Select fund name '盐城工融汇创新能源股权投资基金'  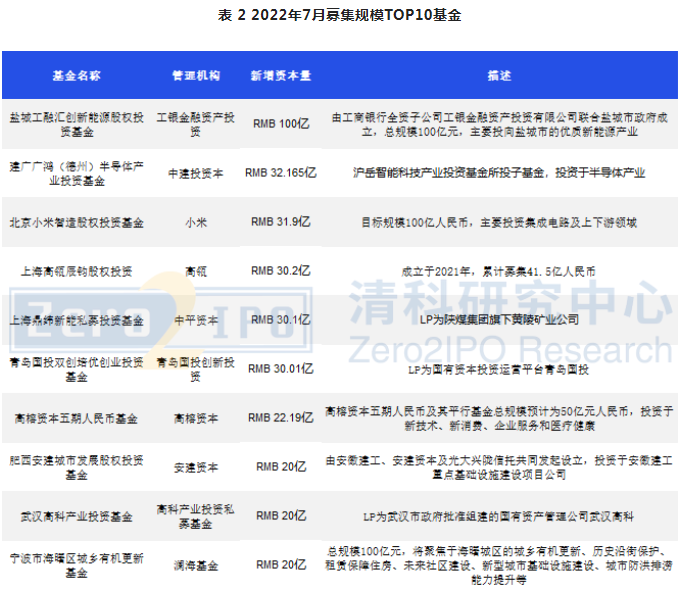[76, 124]
